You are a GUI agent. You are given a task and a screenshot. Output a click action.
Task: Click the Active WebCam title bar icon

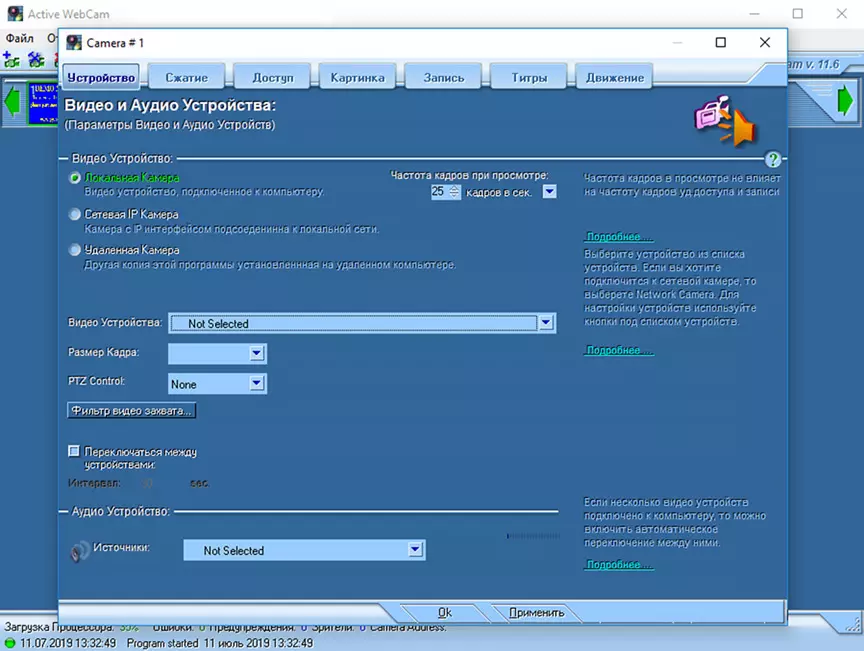(15, 14)
